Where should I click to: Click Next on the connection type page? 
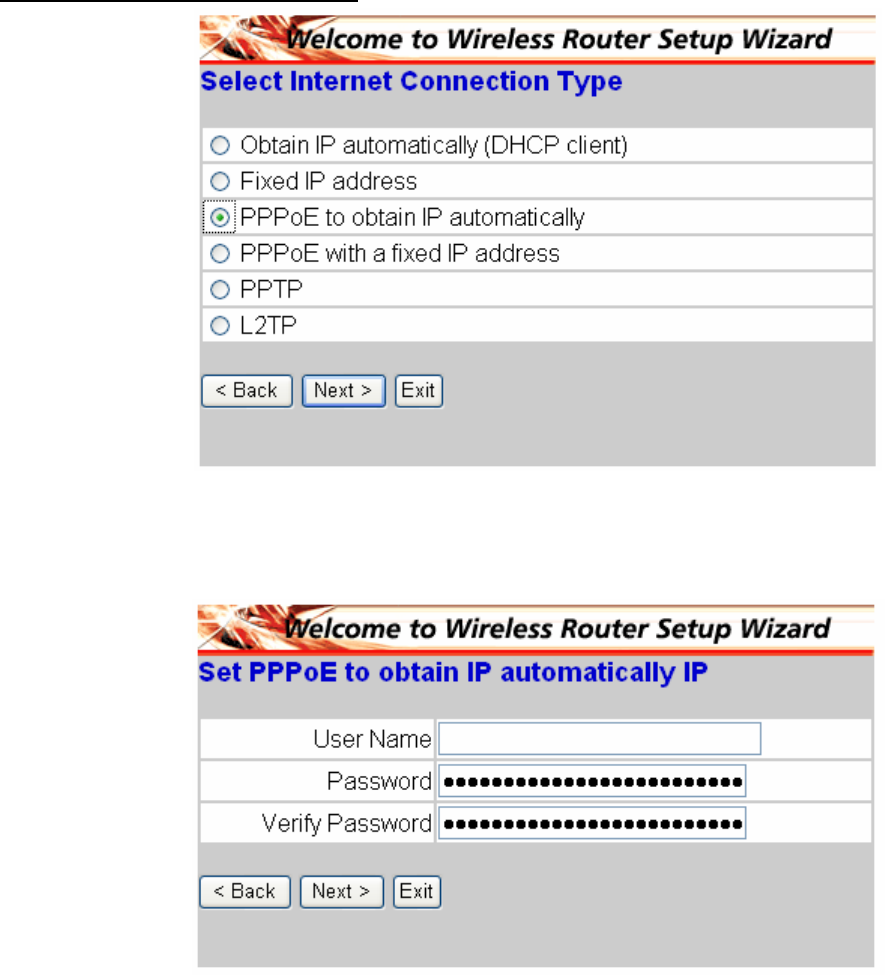pyautogui.click(x=344, y=391)
